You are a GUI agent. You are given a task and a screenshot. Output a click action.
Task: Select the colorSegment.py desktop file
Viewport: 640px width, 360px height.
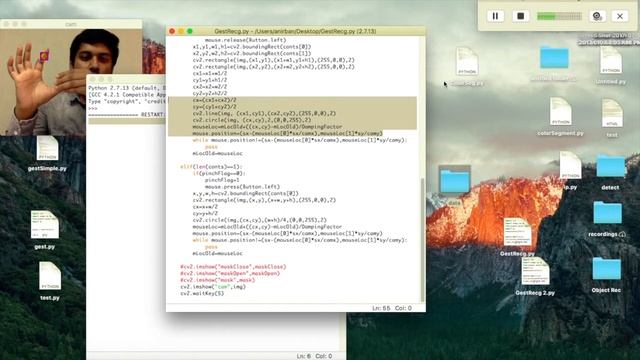[560, 116]
